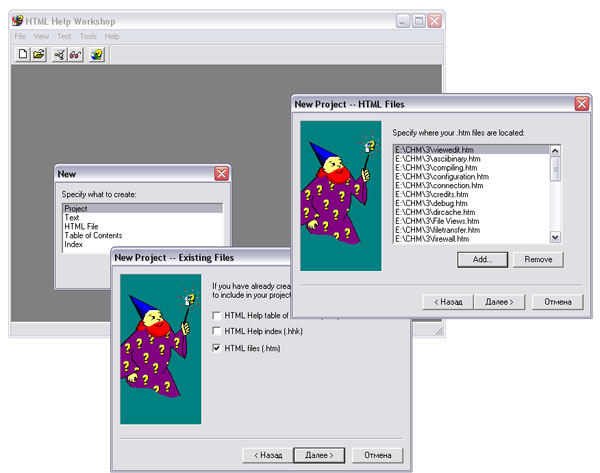Click the Open file toolbar icon
Screen dimensions: 600x473
(x=38, y=54)
